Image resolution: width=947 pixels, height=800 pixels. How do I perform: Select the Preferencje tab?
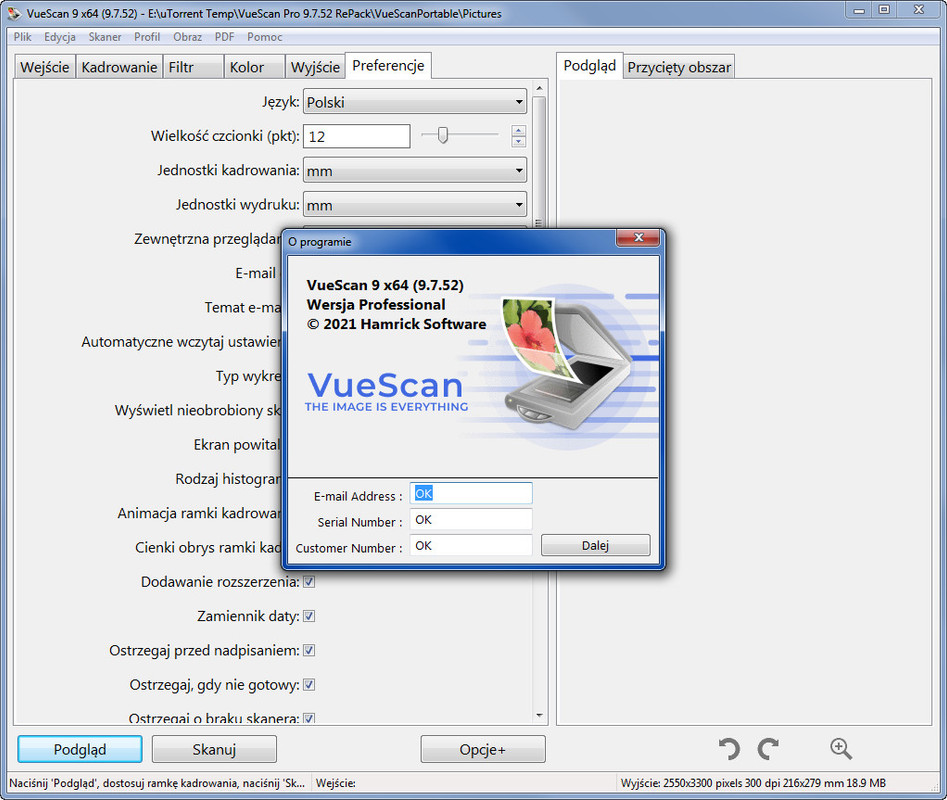coord(388,66)
